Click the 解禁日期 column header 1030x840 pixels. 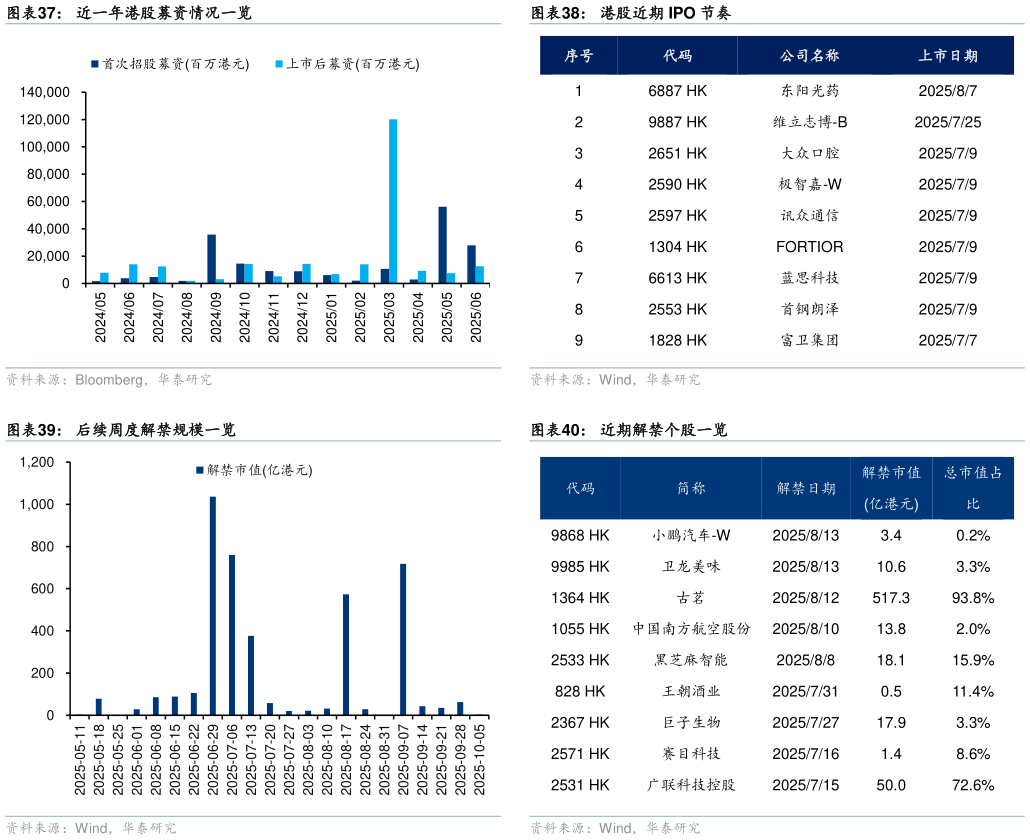point(806,488)
